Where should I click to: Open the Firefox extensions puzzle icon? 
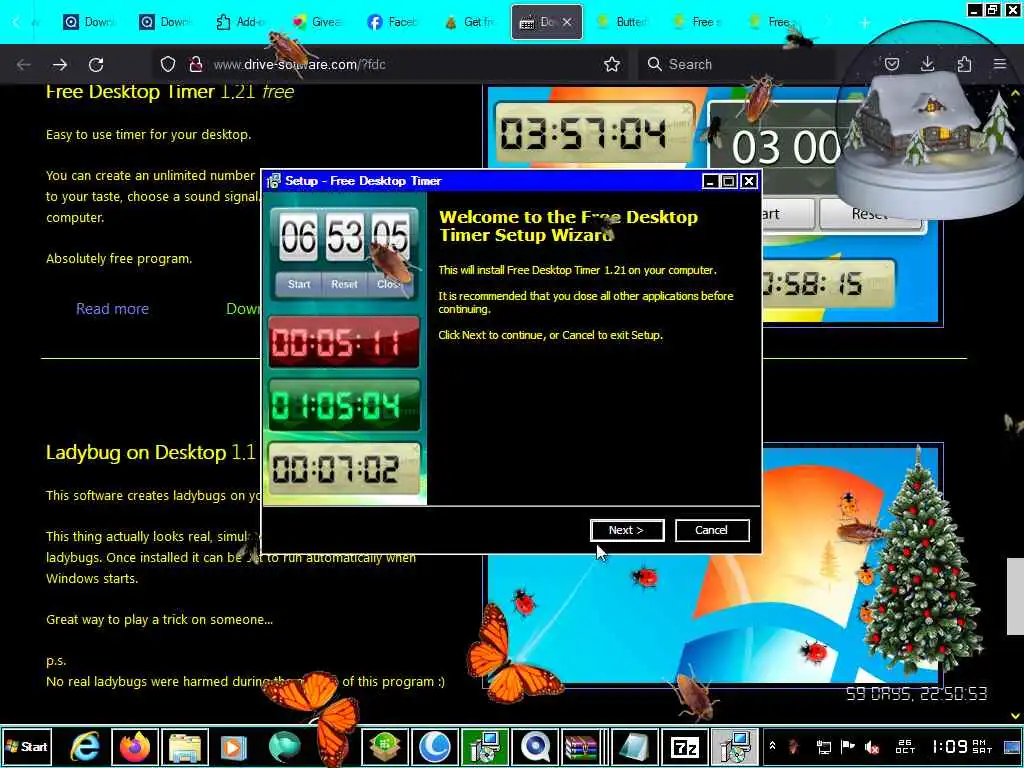964,64
